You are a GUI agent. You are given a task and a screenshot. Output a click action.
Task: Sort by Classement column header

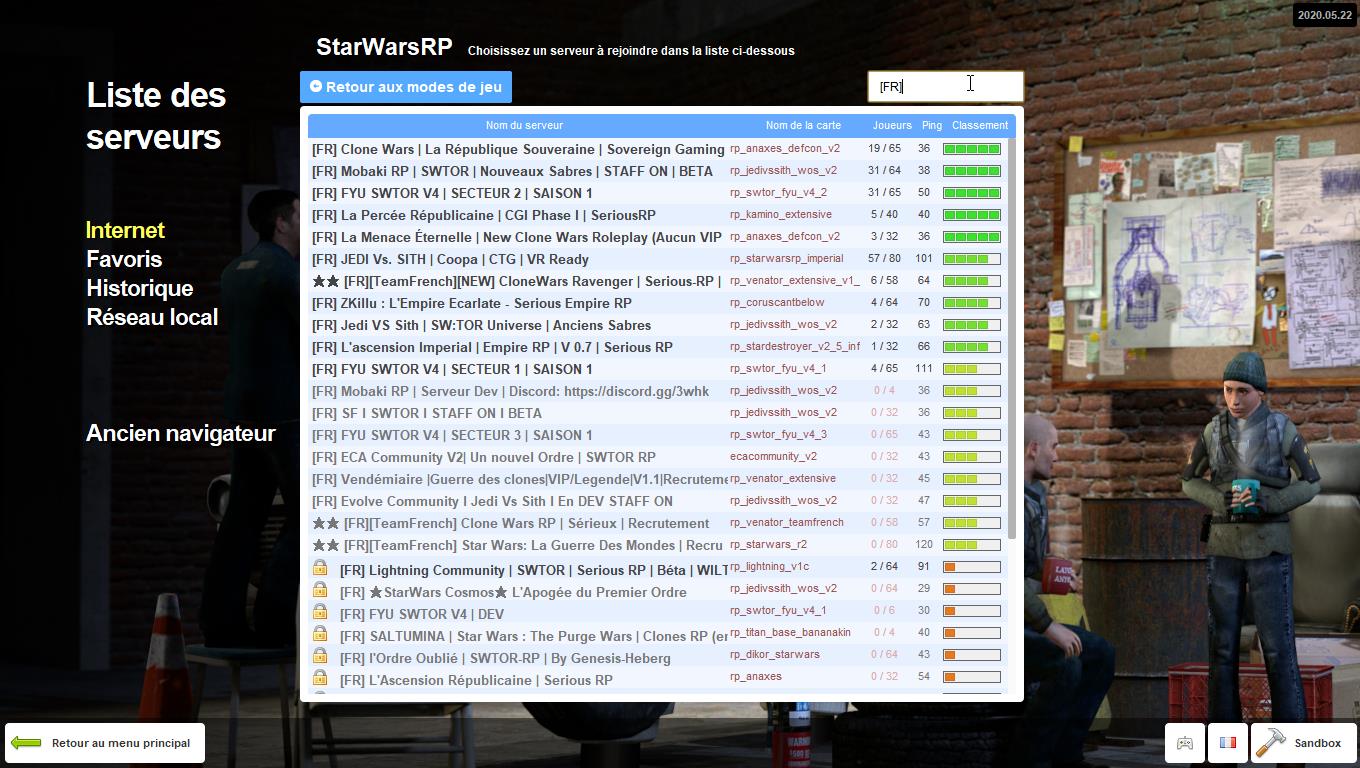(x=979, y=126)
